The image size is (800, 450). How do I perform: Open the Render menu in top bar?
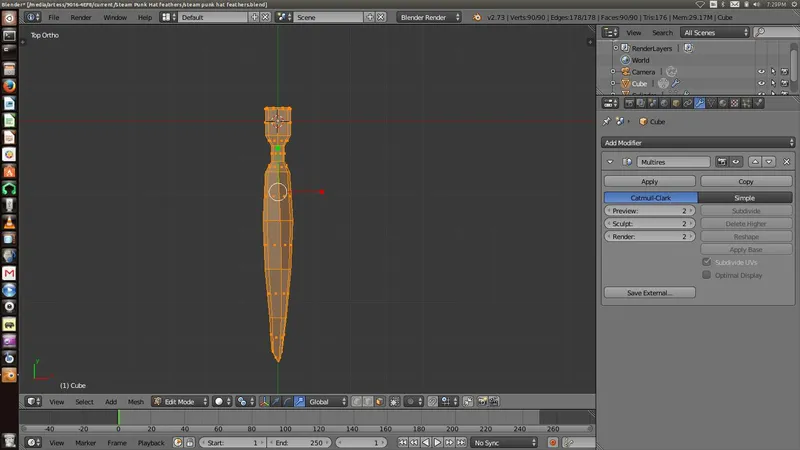(x=81, y=17)
